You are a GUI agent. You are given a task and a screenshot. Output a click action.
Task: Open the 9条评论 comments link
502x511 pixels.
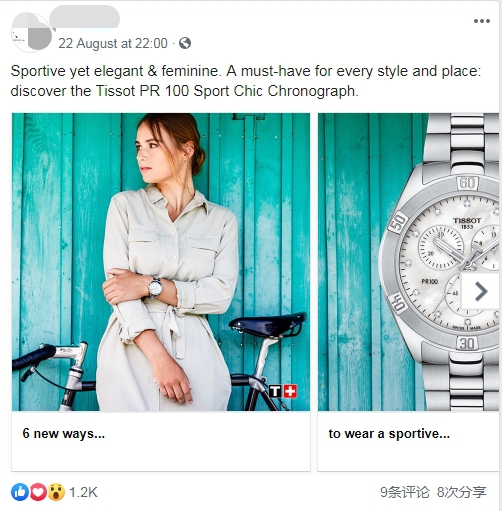[405, 492]
